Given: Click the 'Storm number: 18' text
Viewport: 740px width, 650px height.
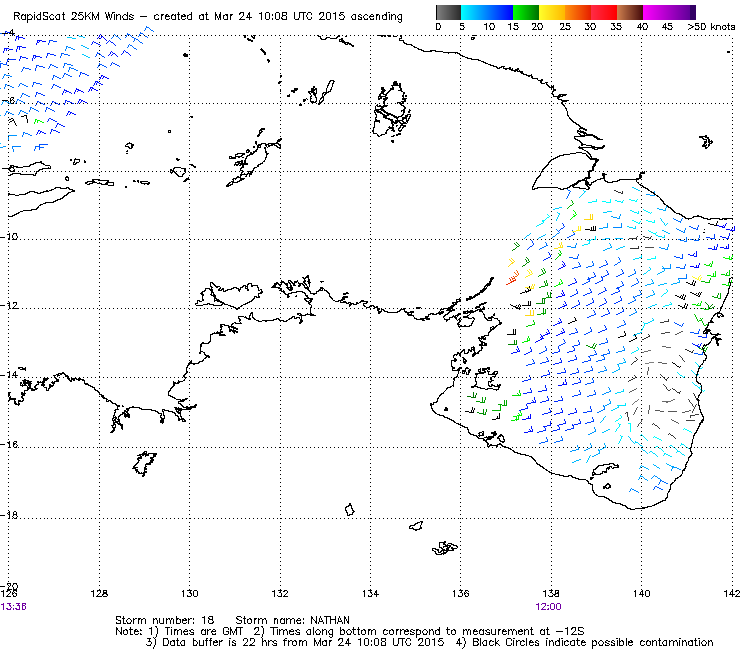Looking at the screenshot, I should [x=165, y=620].
